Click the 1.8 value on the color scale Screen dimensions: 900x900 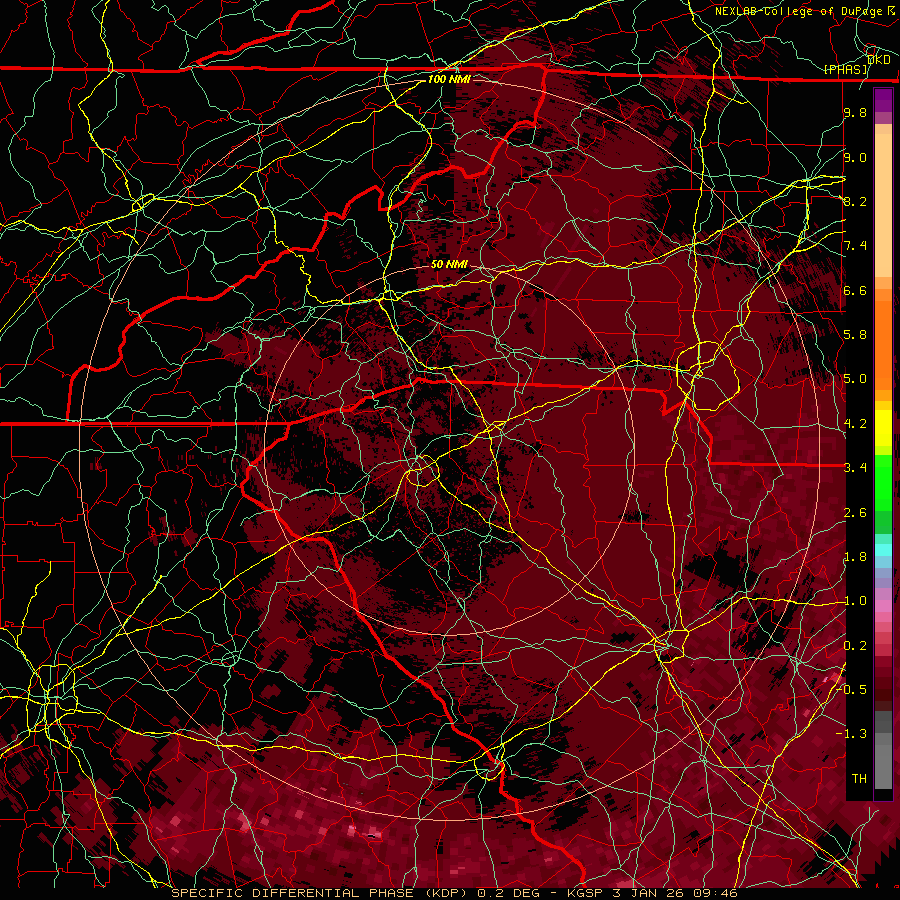click(855, 557)
